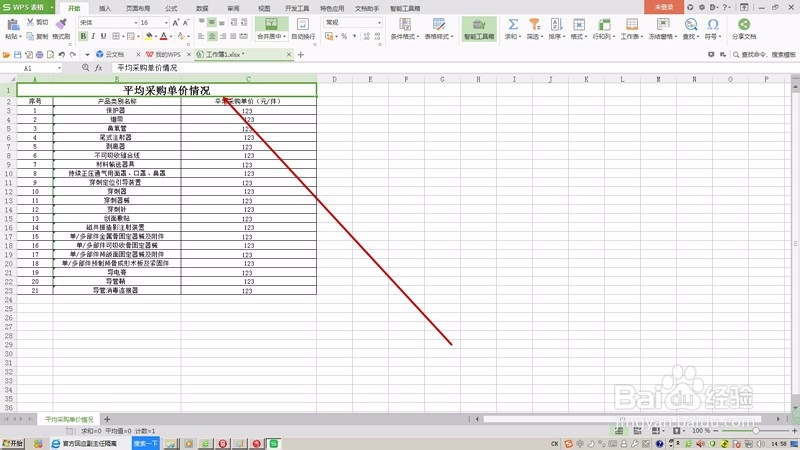Switch to the Data (数据) tab
The height and width of the screenshot is (450, 800).
202,9
